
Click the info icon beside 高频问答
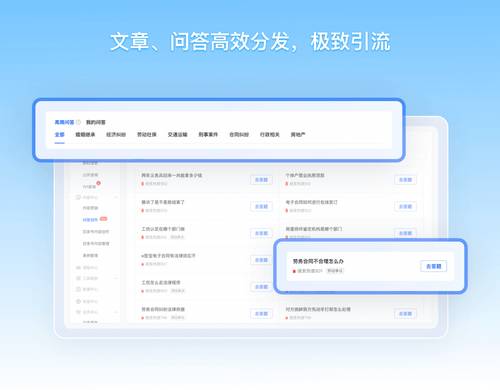78,122
